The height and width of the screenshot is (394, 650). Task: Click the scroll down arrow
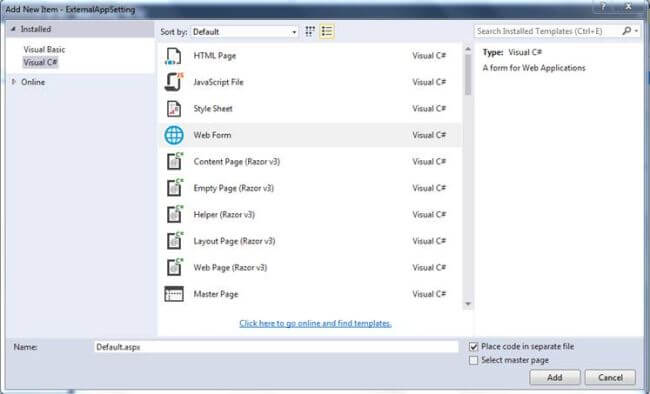(x=468, y=304)
